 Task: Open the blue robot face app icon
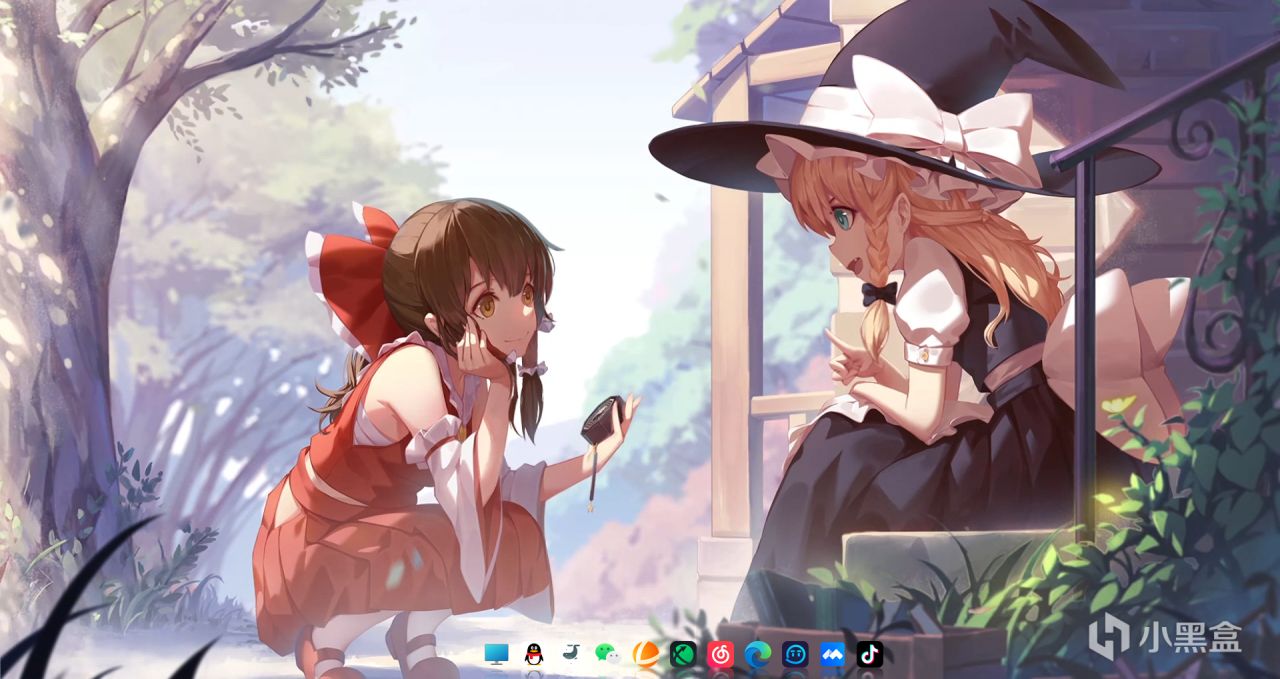coord(795,654)
